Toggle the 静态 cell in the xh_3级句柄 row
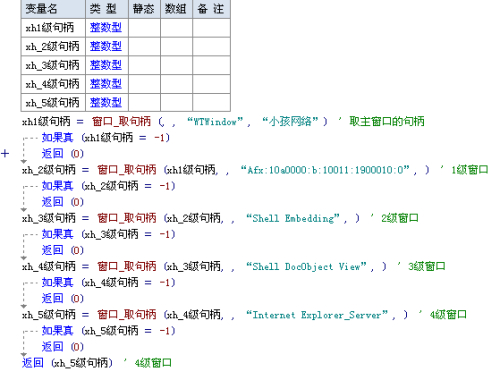500x380 pixels. pyautogui.click(x=144, y=65)
